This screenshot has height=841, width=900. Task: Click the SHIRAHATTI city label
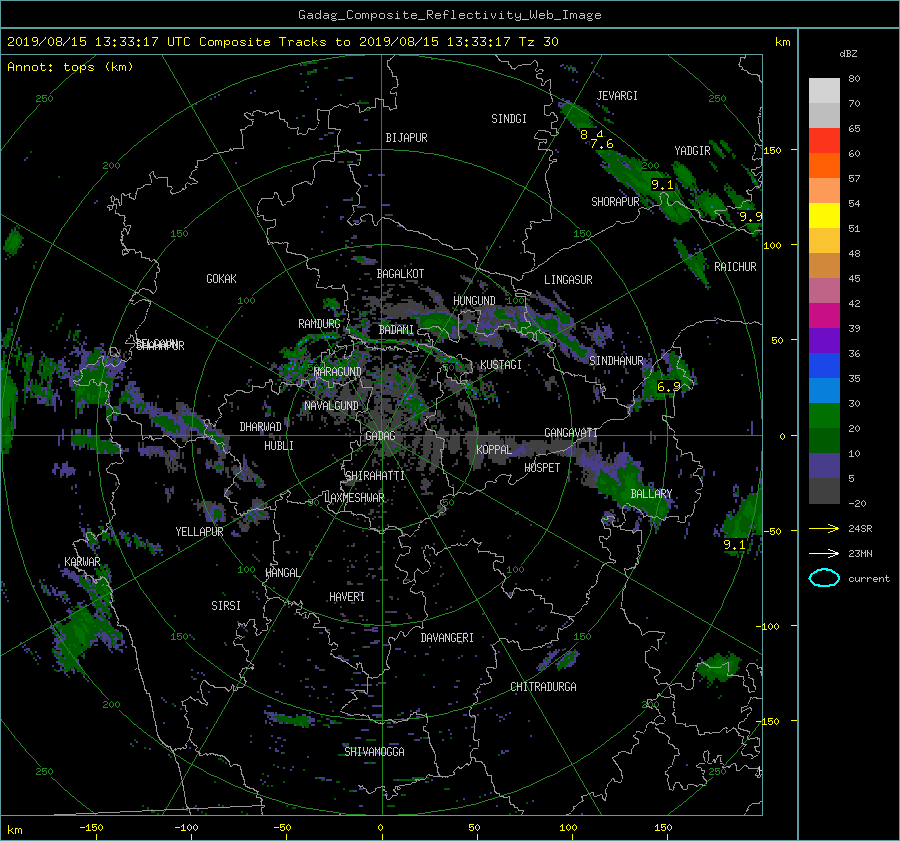click(x=375, y=476)
